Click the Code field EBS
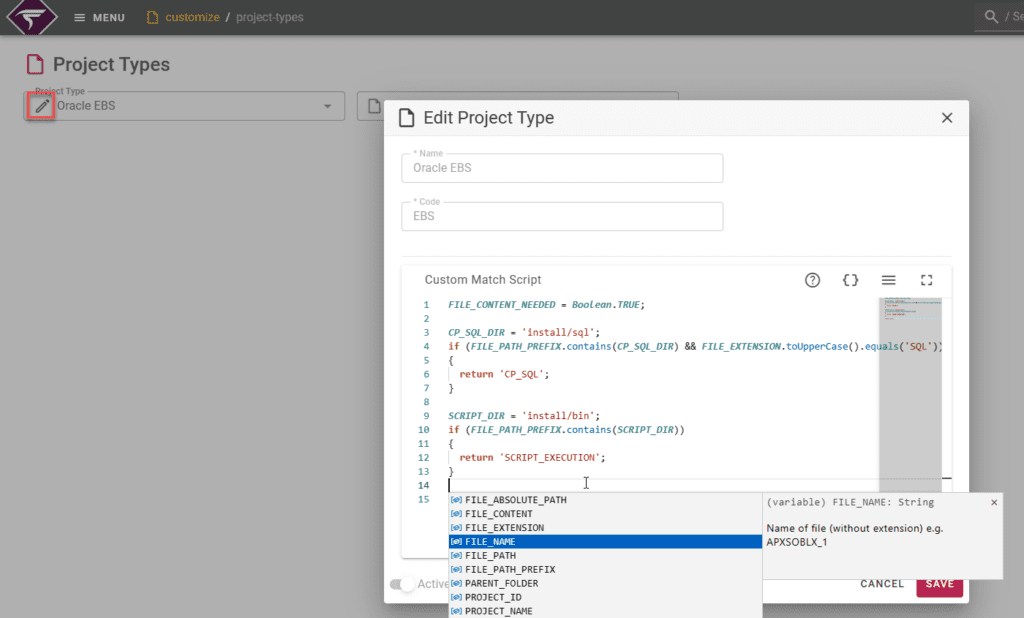Viewport: 1024px width, 618px height. 562,216
